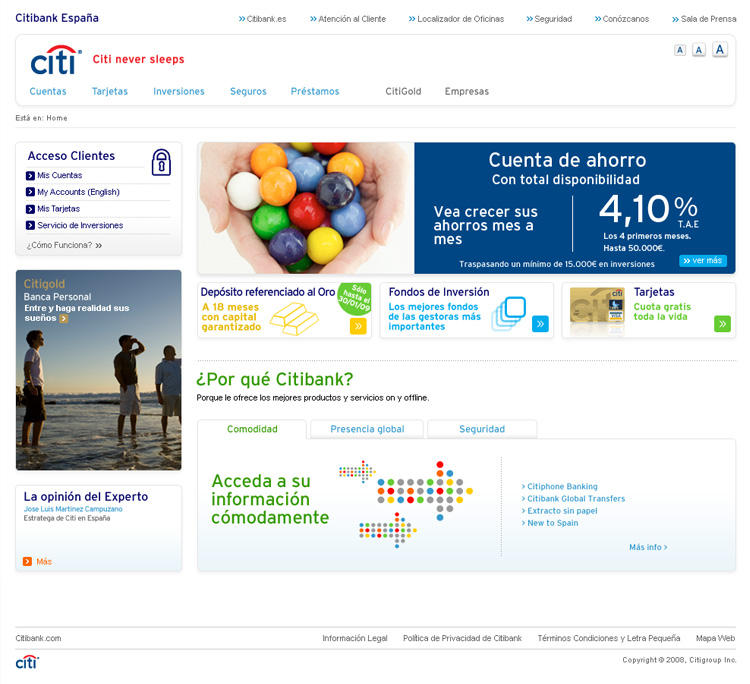Screen dimensions: 750x684
Task: Open My Accounts (English) link
Action: coord(78,192)
